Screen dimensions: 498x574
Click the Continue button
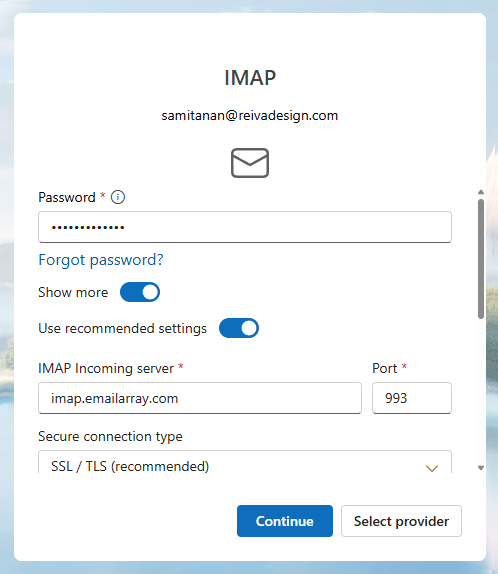(285, 521)
